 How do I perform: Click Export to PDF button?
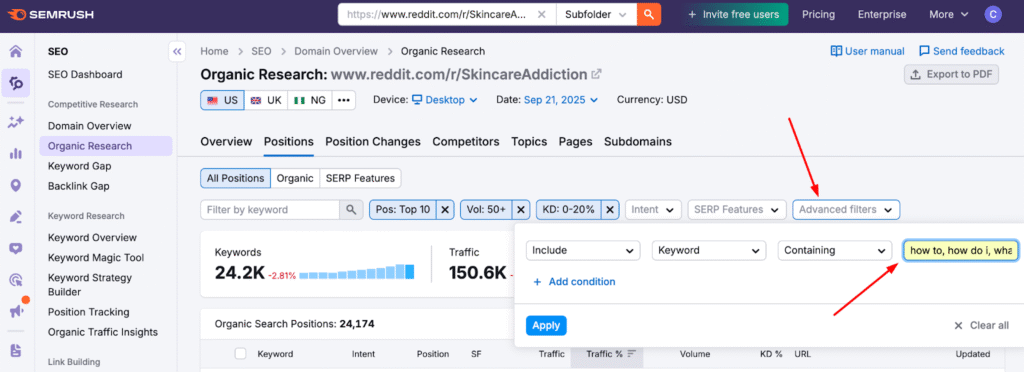pos(952,74)
